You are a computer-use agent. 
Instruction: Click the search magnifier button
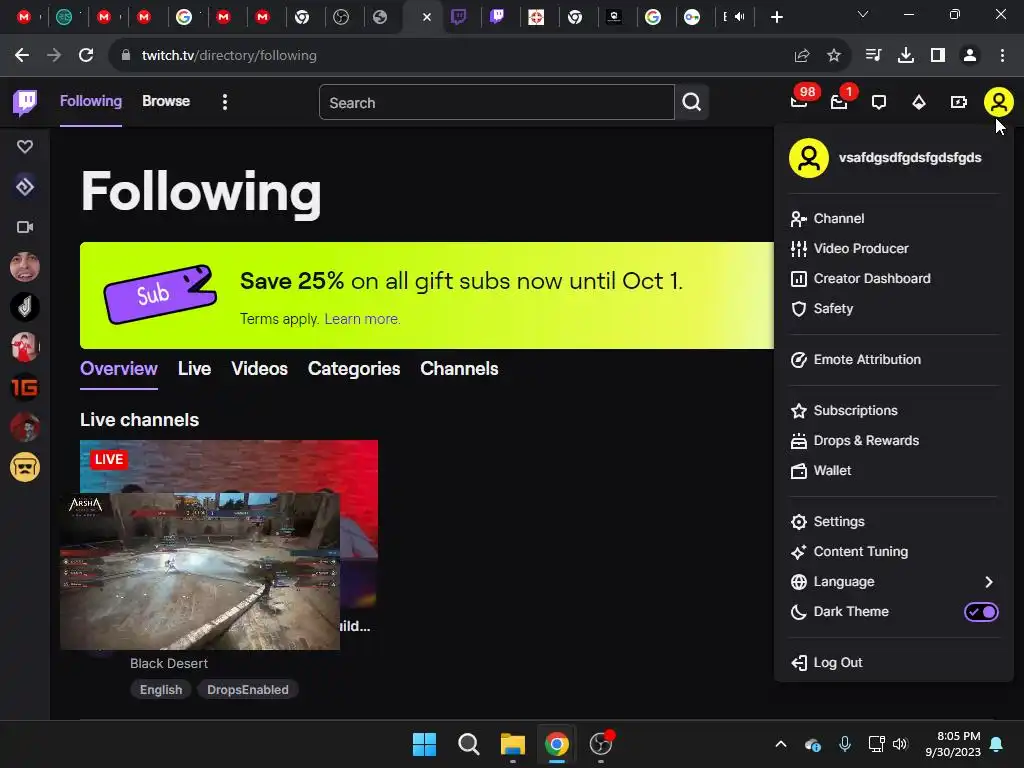692,102
